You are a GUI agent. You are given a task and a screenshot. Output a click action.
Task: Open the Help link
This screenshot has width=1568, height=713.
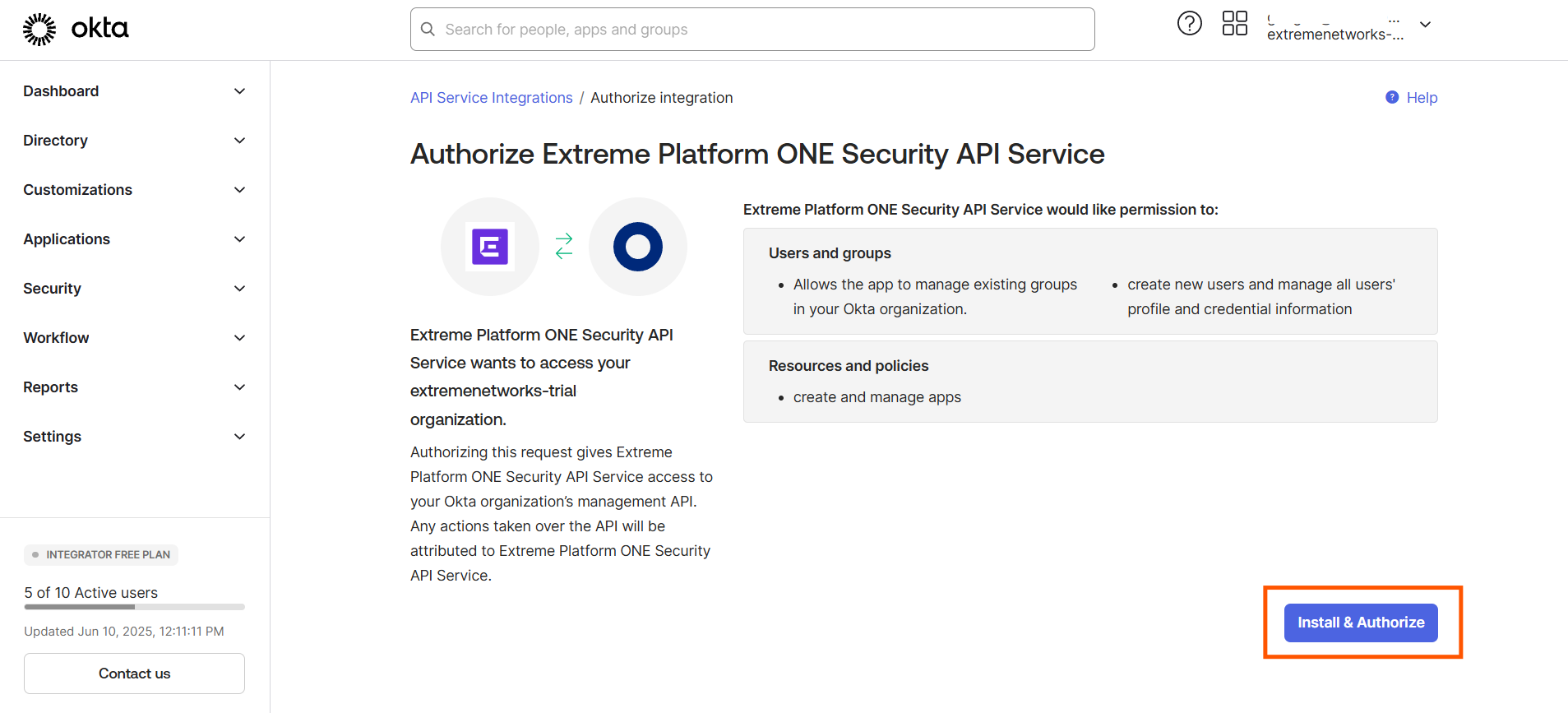click(1422, 98)
